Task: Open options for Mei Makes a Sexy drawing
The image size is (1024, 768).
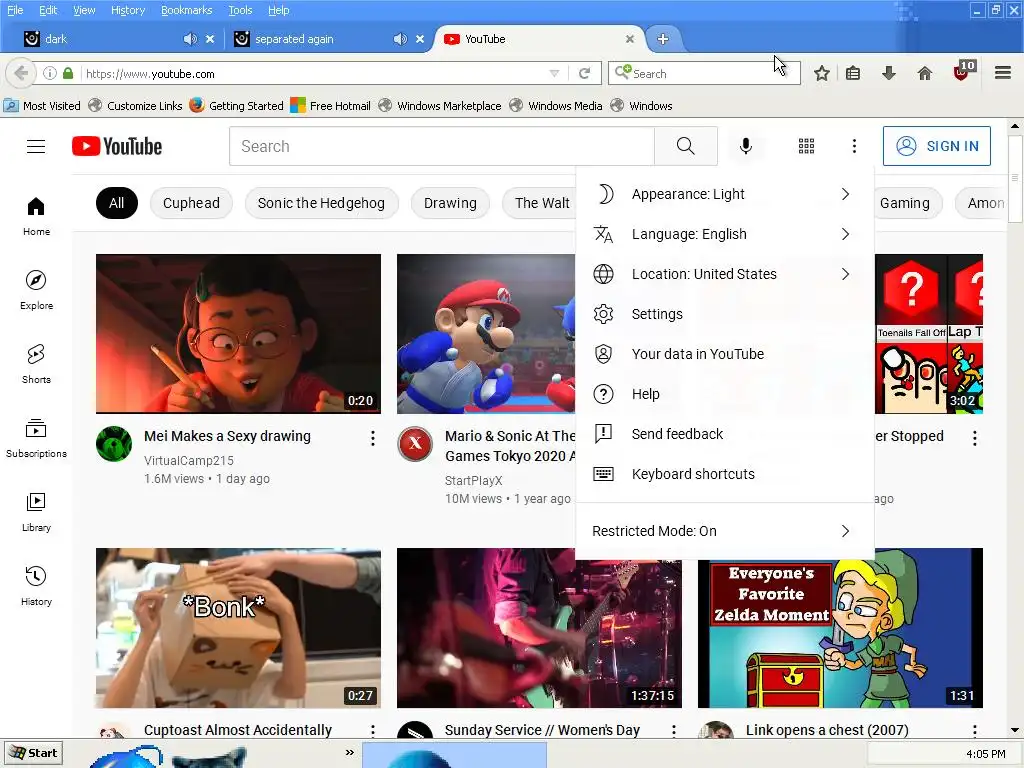Action: (373, 438)
